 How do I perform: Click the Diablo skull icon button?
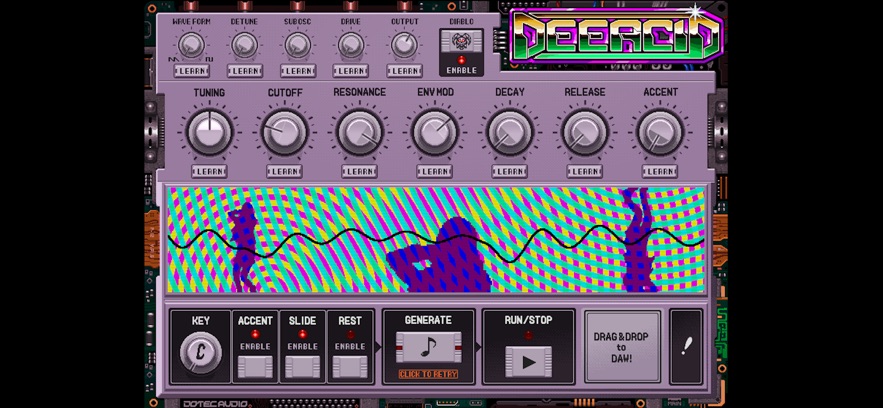(x=461, y=41)
